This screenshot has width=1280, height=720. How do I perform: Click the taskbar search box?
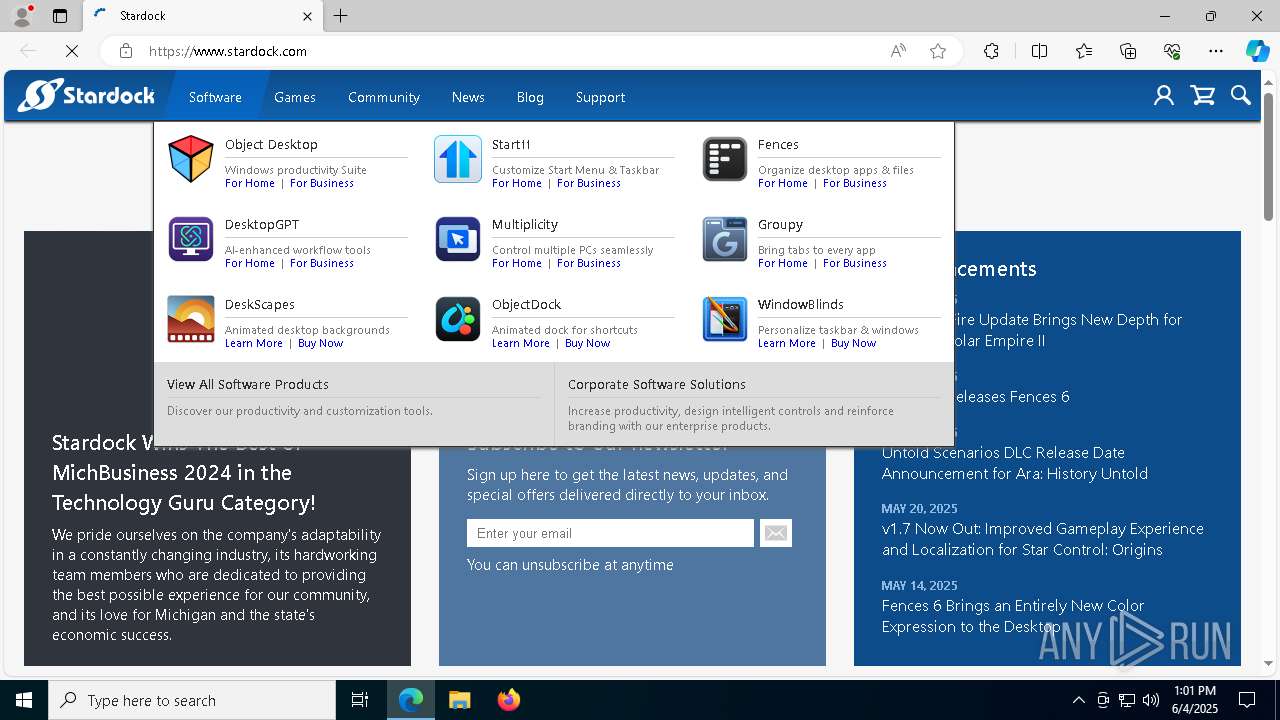[x=192, y=700]
